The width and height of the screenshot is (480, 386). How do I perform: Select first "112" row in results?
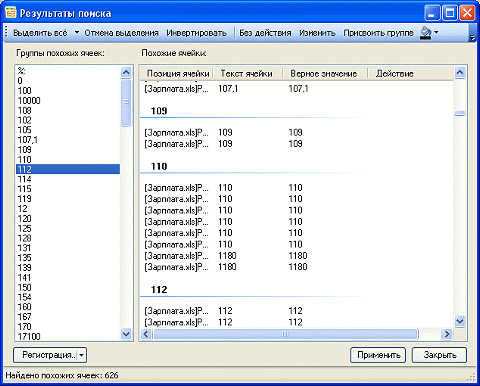pos(297,311)
